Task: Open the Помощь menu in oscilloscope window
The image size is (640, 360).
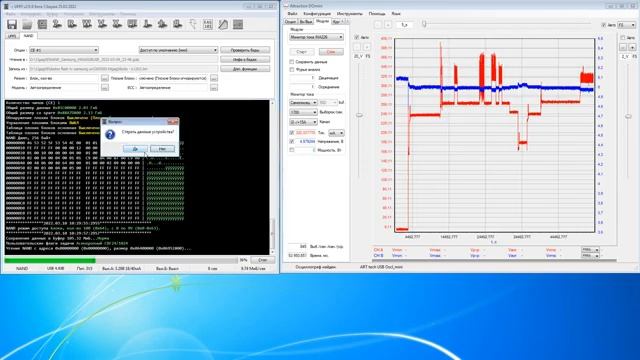Action: (377, 13)
